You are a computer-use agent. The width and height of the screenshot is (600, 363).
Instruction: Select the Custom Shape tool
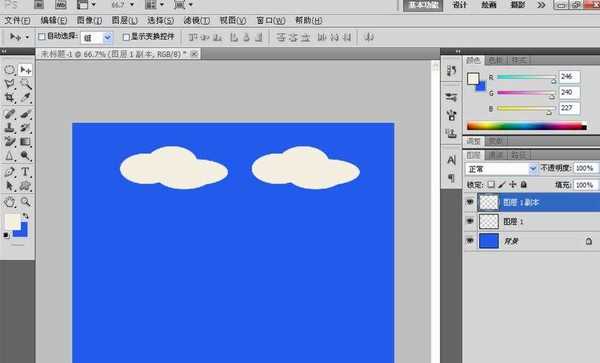click(x=25, y=186)
